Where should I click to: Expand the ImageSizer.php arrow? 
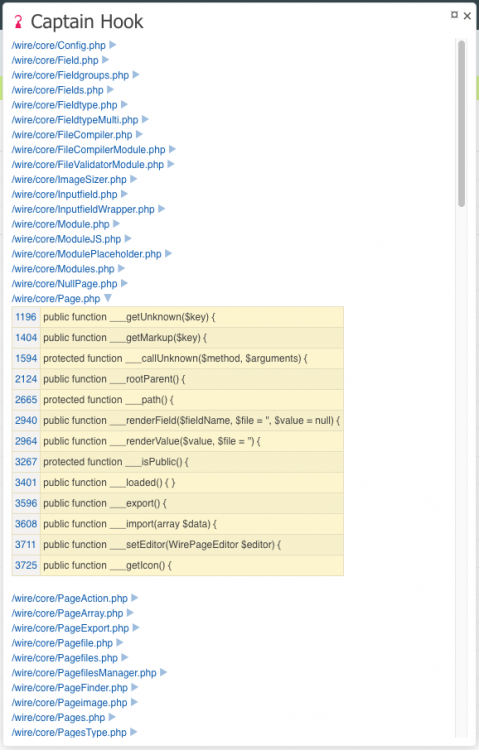[134, 179]
